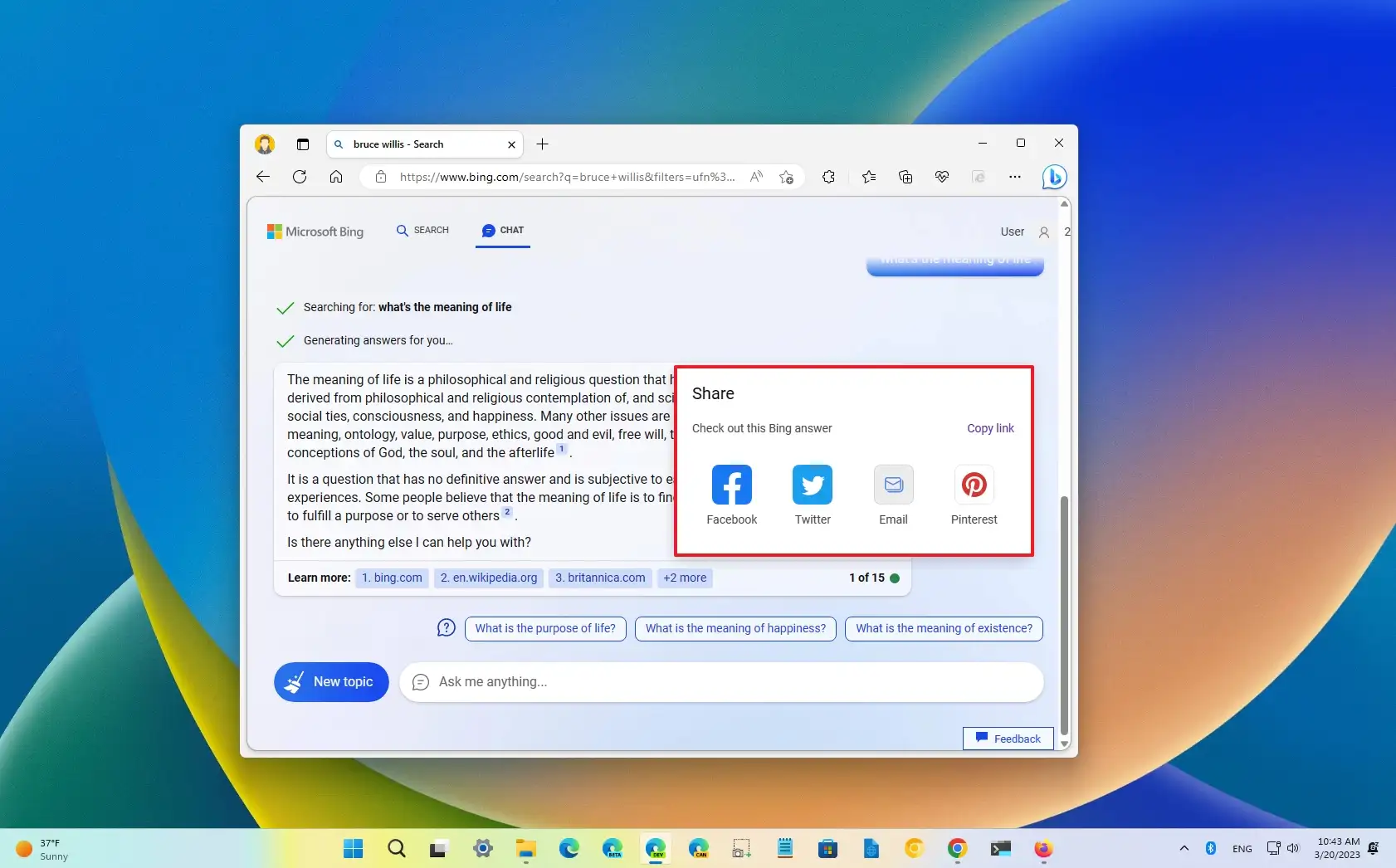This screenshot has width=1396, height=868.
Task: Open Settings and more ellipsis menu
Action: tap(1014, 177)
